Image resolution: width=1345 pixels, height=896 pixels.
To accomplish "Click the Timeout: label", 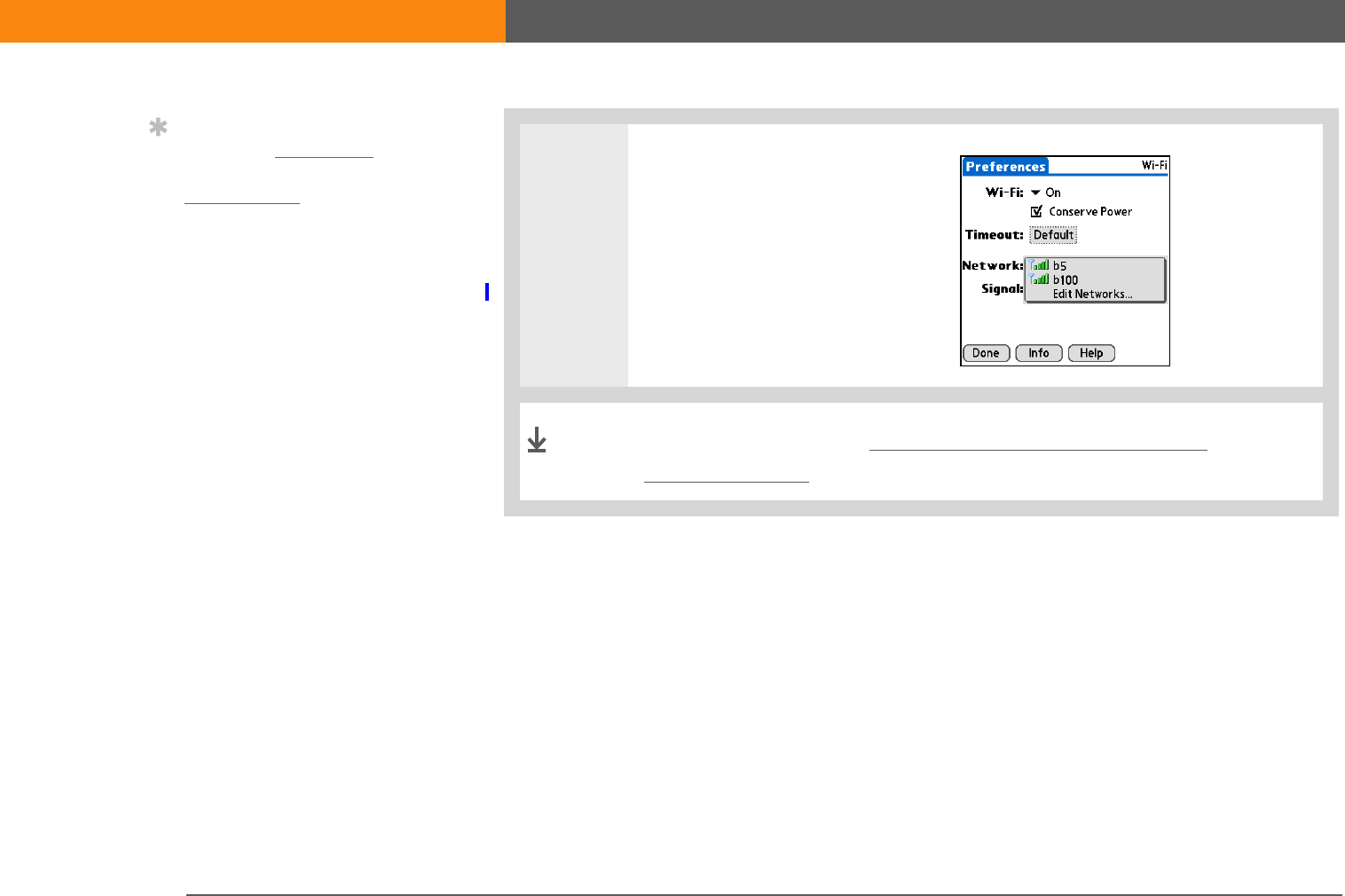I will pyautogui.click(x=995, y=235).
